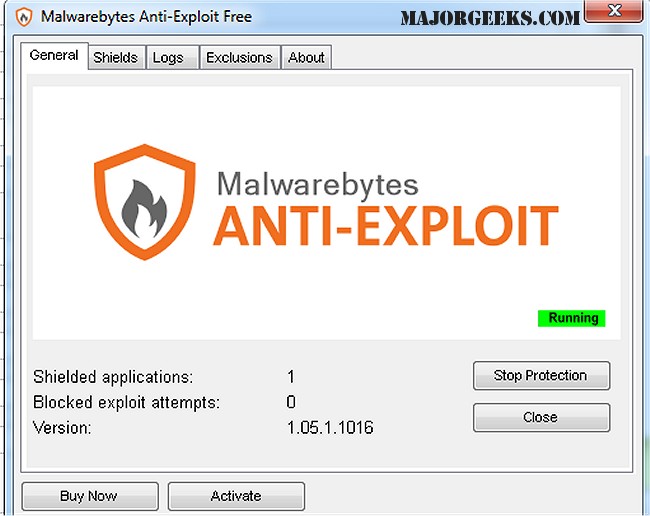Open the Exclusions tab

pyautogui.click(x=240, y=57)
